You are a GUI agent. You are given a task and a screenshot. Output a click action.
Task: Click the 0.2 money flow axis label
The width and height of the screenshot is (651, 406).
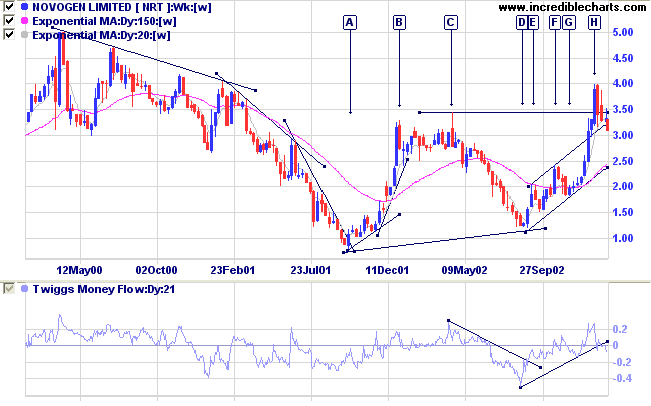(x=620, y=329)
